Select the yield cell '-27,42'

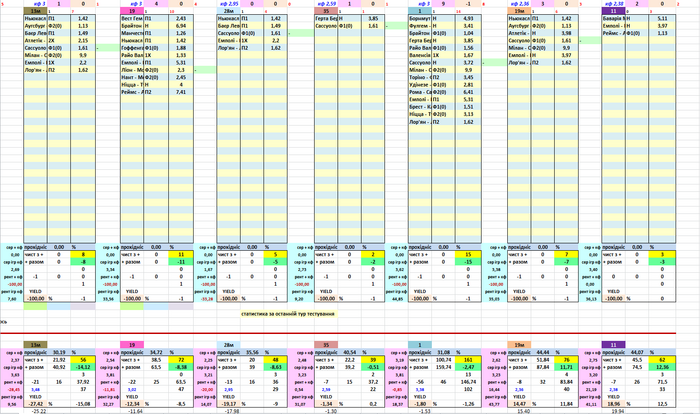(35, 404)
